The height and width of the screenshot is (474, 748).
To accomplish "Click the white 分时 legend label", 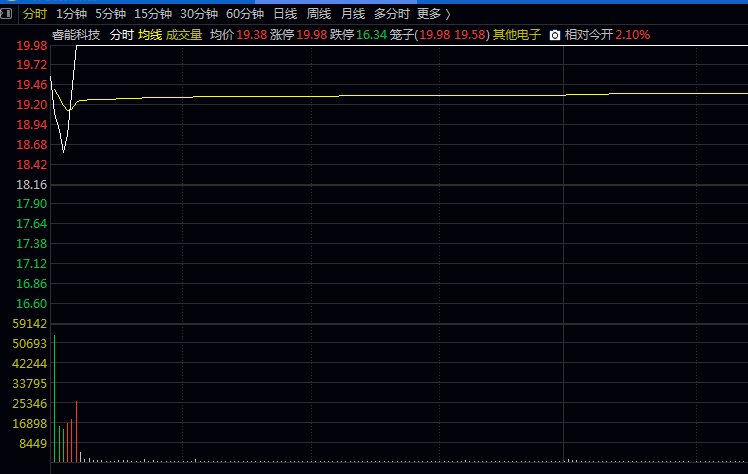I will (x=122, y=35).
